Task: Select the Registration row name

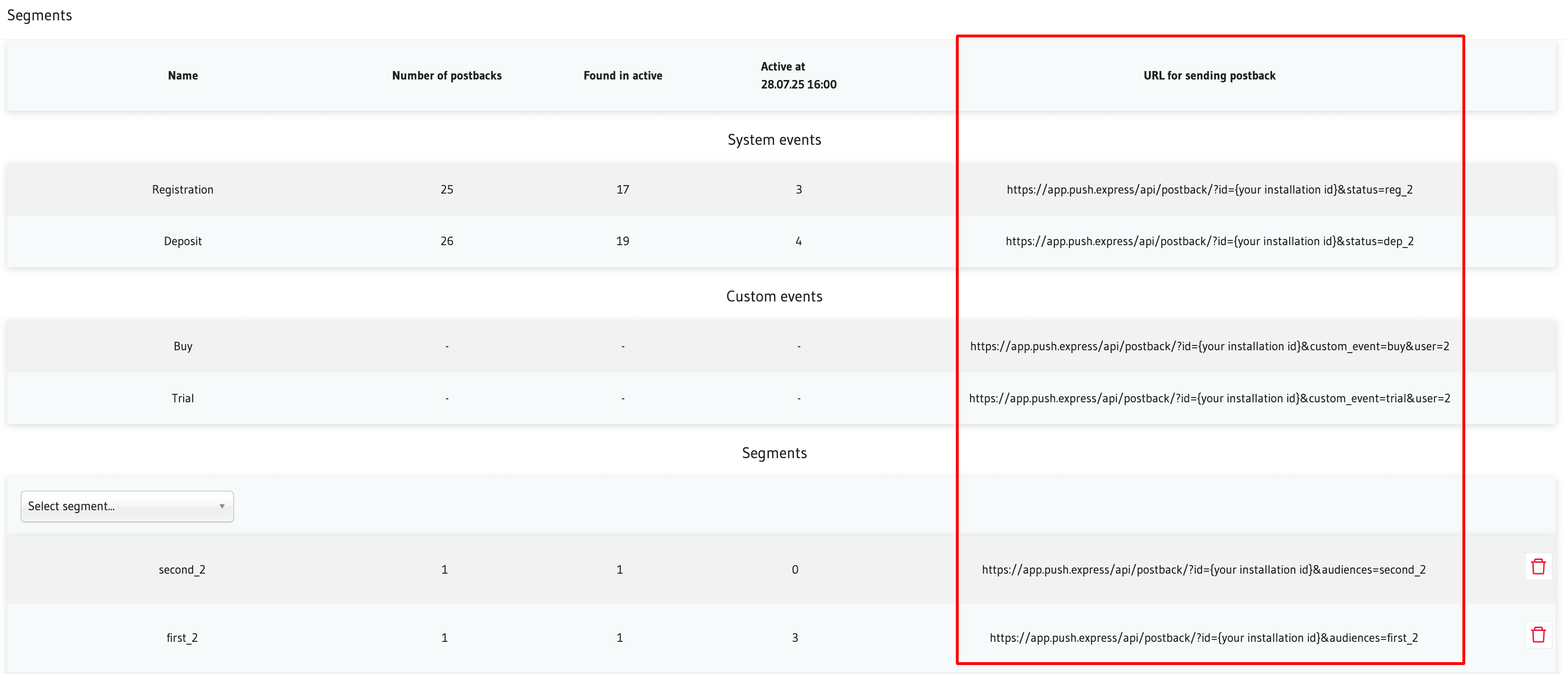Action: click(x=183, y=189)
